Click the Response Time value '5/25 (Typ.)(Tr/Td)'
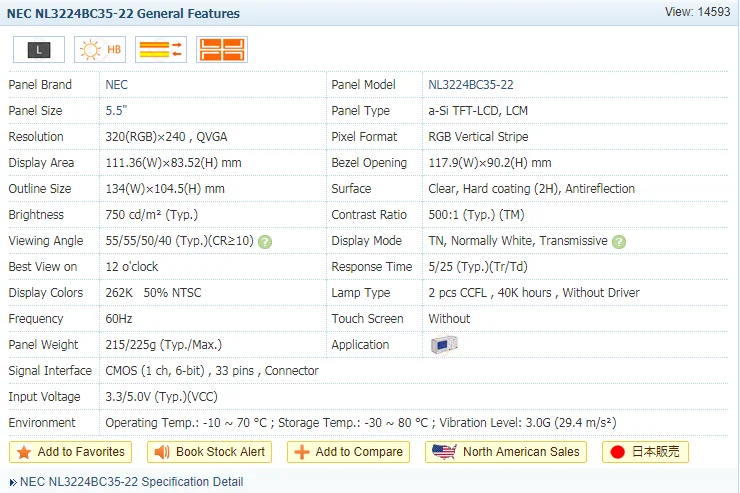The image size is (740, 493). point(478,267)
